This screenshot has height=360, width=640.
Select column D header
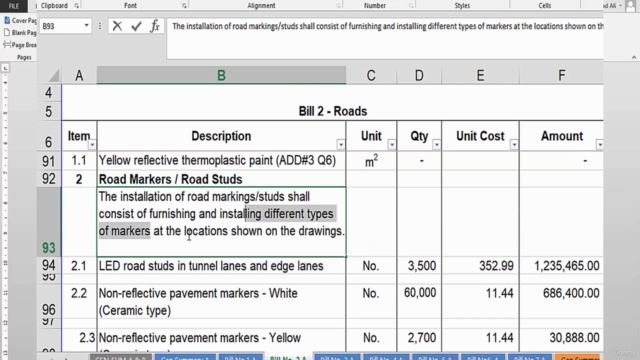tap(419, 76)
